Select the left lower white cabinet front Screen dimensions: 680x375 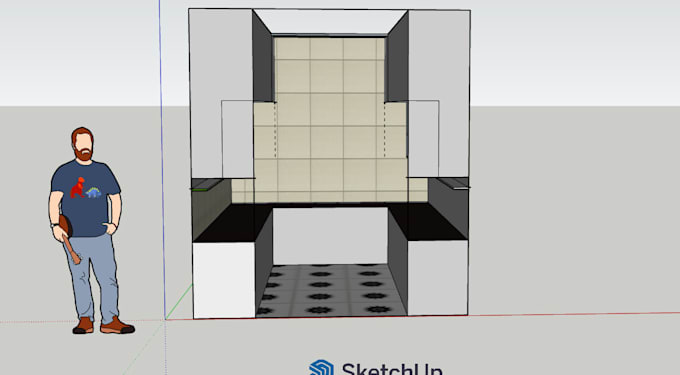click(x=224, y=280)
